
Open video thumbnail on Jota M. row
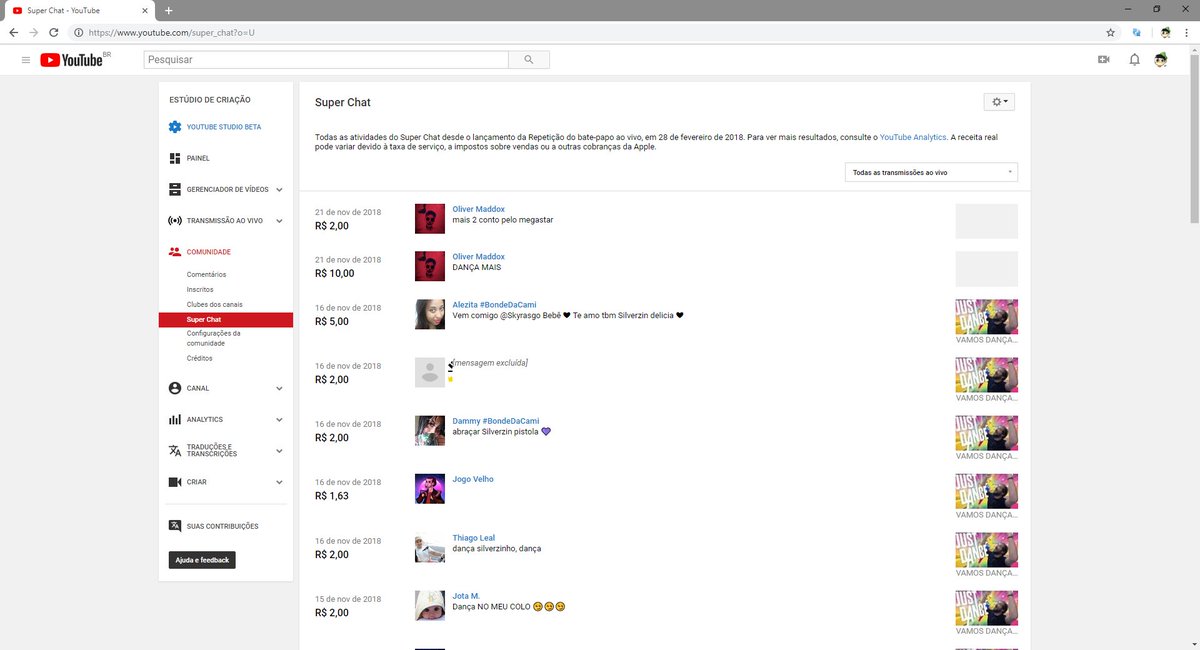coord(987,608)
